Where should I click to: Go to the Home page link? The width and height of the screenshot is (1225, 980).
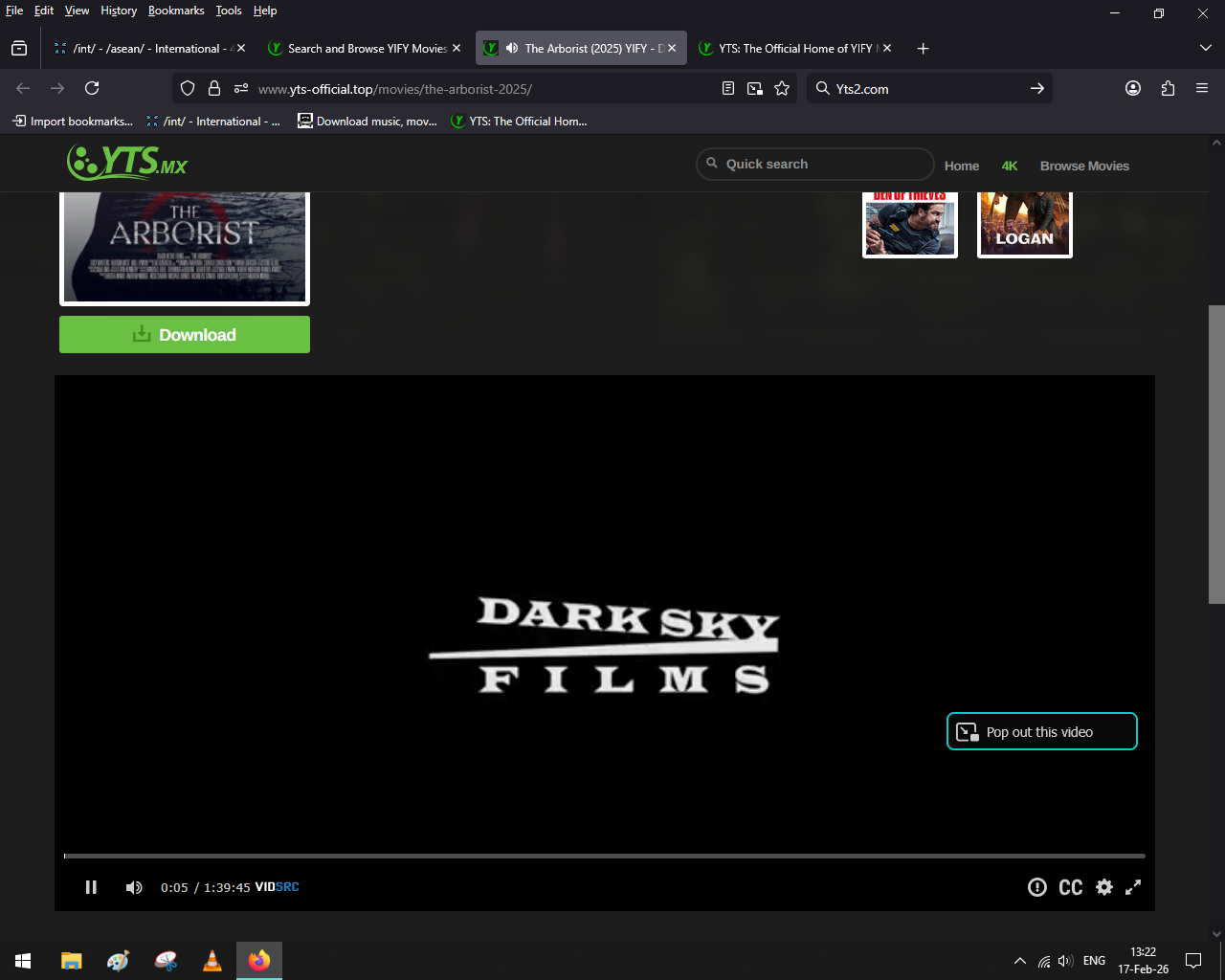(x=962, y=166)
